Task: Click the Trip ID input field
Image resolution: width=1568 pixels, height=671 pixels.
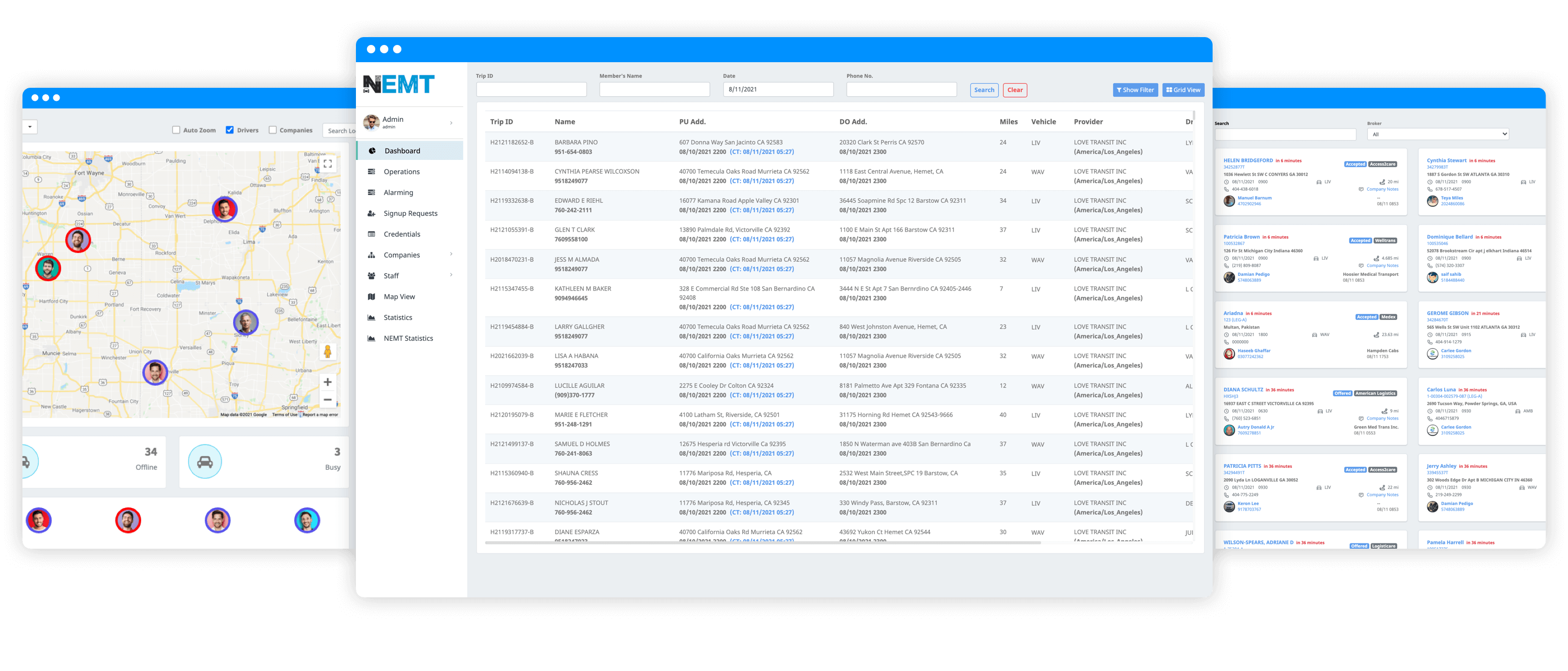Action: 531,89
